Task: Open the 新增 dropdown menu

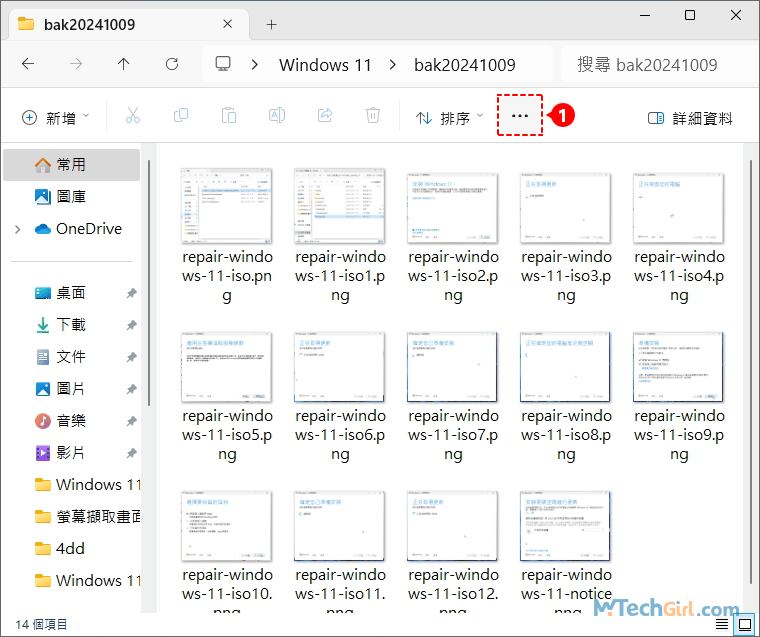Action: coord(56,118)
